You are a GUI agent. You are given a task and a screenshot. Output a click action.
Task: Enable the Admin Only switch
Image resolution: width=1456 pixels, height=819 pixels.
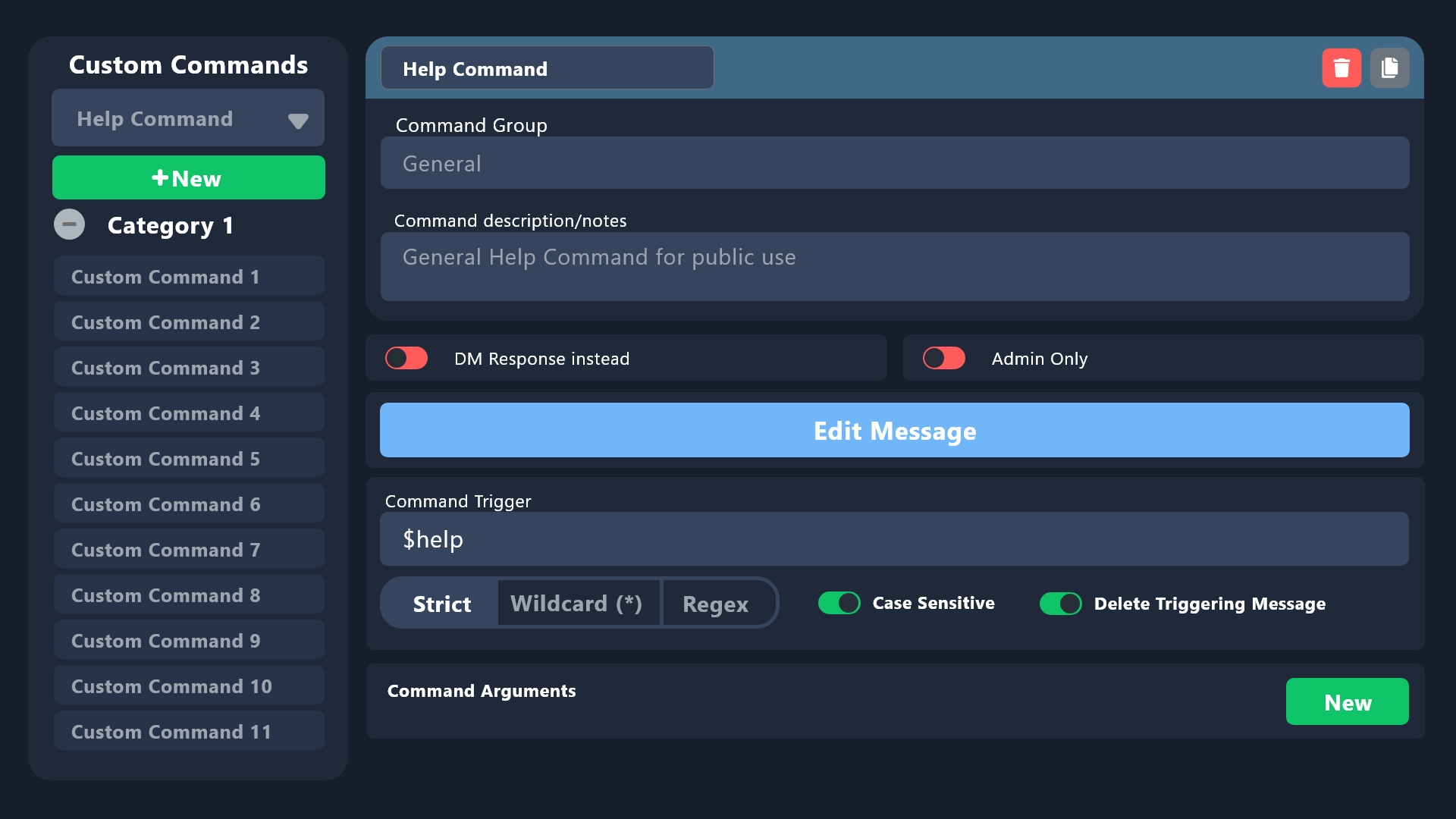pyautogui.click(x=943, y=358)
